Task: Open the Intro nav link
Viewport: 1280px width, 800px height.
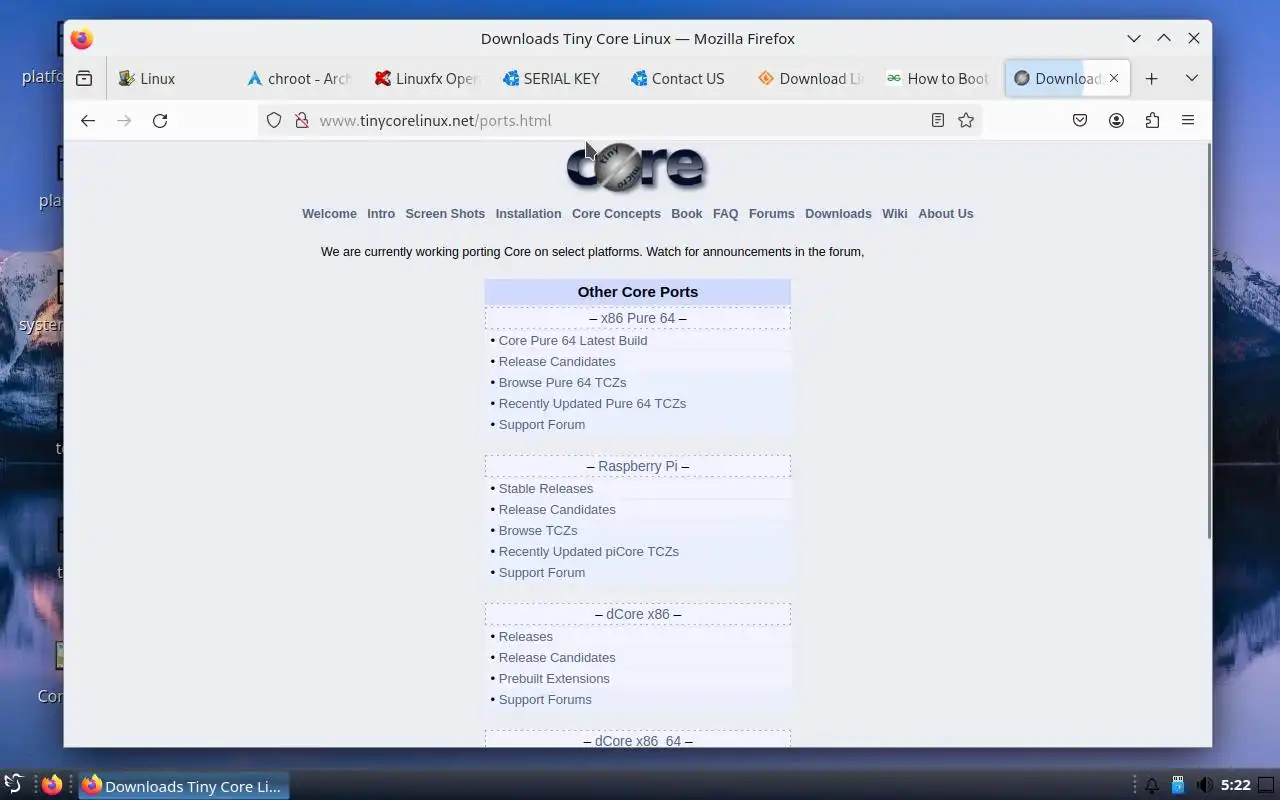Action: 381,214
